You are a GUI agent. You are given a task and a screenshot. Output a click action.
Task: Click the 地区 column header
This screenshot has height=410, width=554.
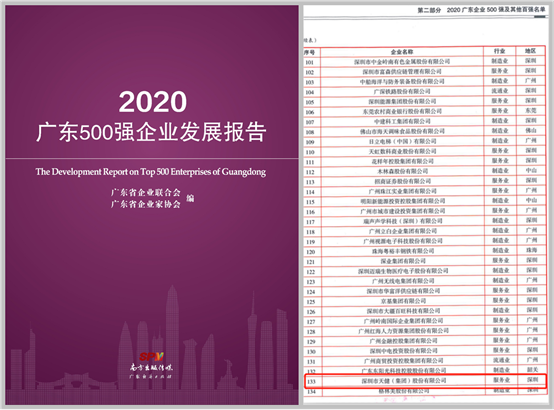point(530,51)
